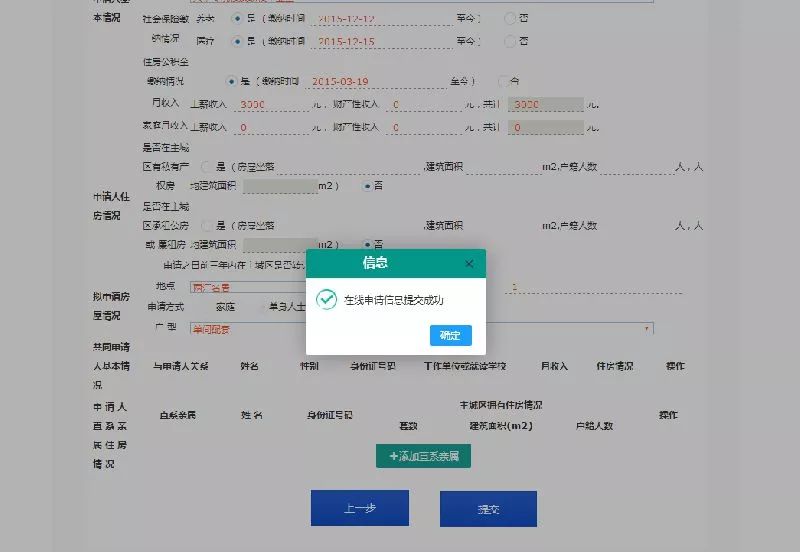Click the 建筑面积(m2) column header

click(501, 425)
